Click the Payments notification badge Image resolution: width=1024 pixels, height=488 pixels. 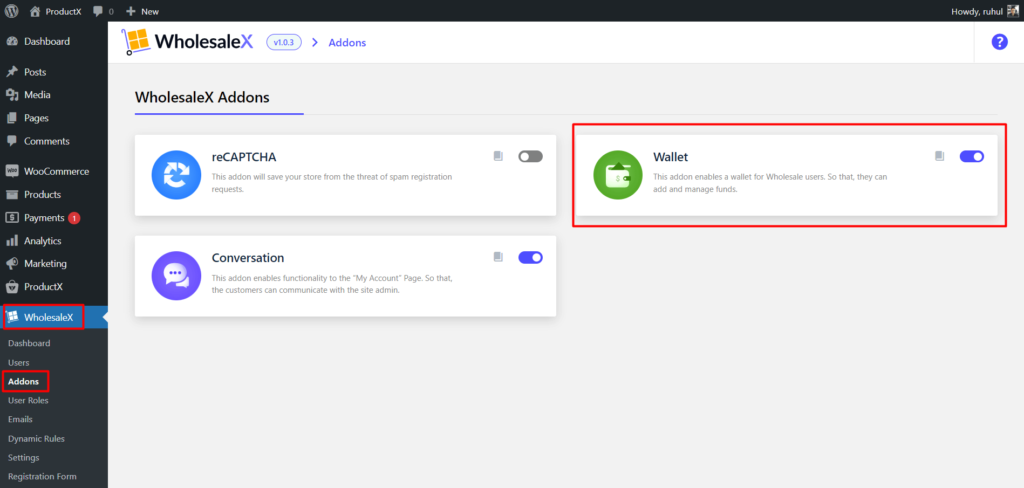click(74, 218)
